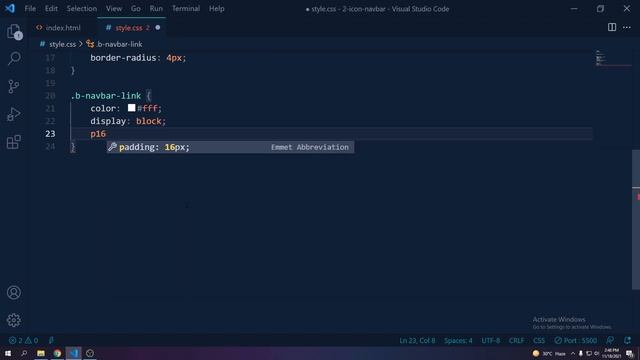The height and width of the screenshot is (360, 640).
Task: Open the Extensions view
Action: click(x=14, y=142)
